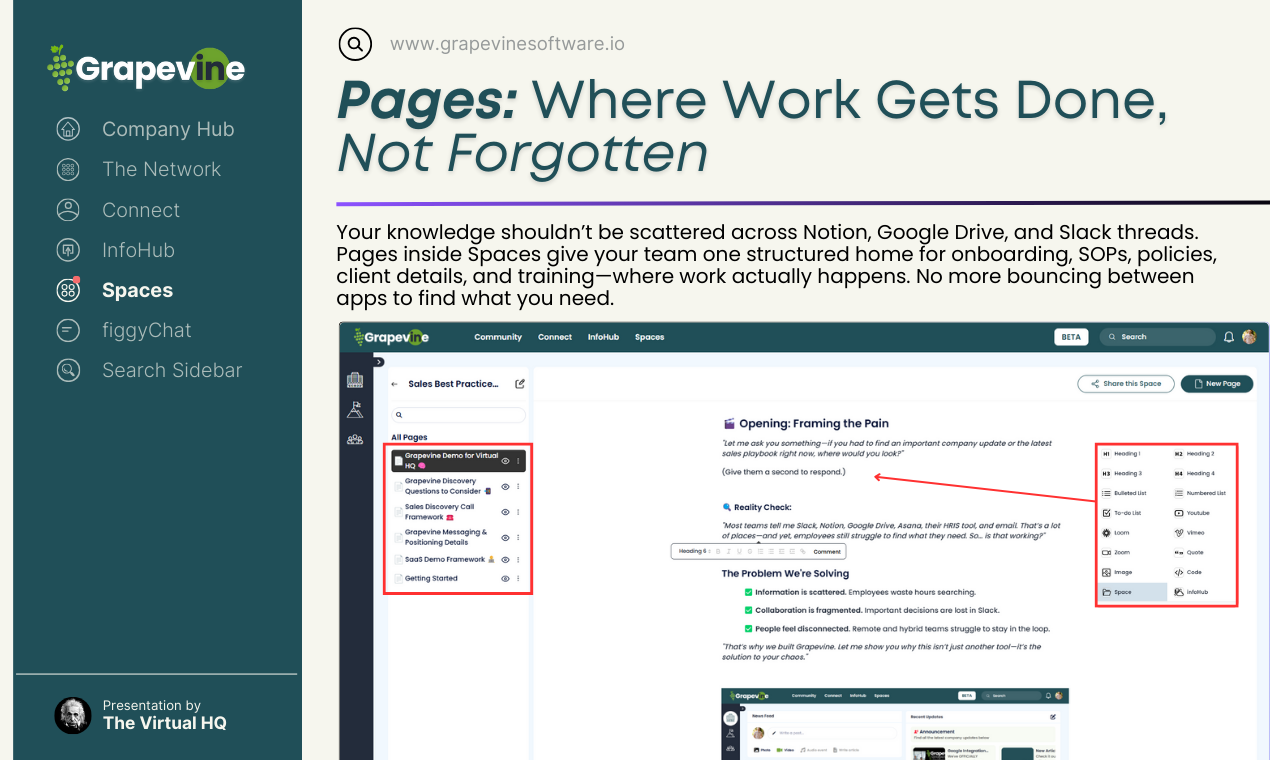1270x760 pixels.
Task: Open options menu for Sales Discovery Call Framework
Action: [x=518, y=512]
